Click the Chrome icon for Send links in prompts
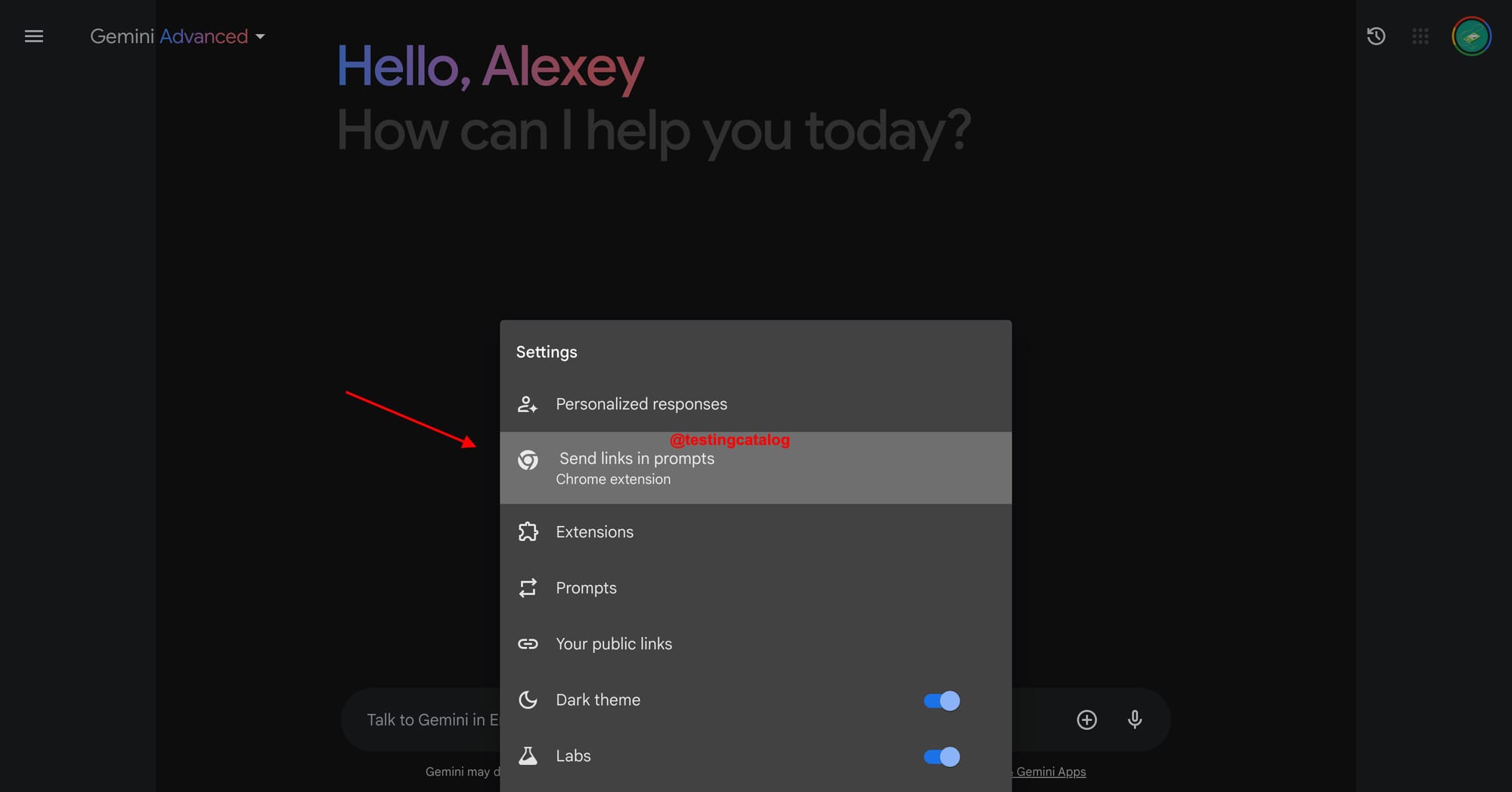 click(x=528, y=459)
